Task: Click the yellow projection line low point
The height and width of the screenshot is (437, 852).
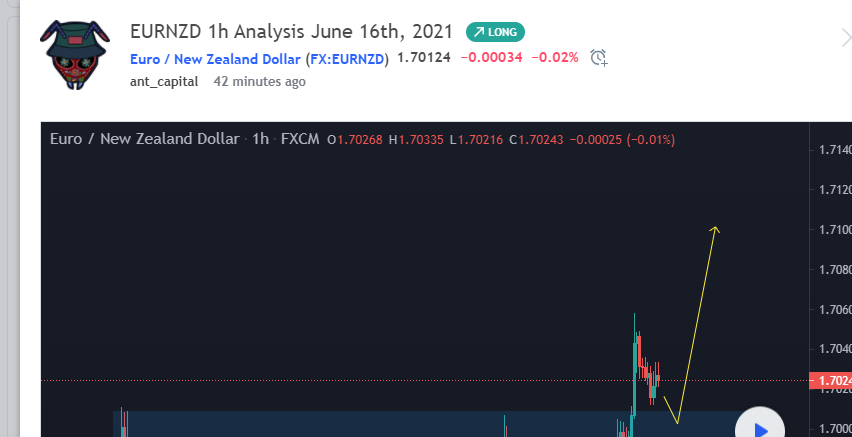Action: [678, 422]
